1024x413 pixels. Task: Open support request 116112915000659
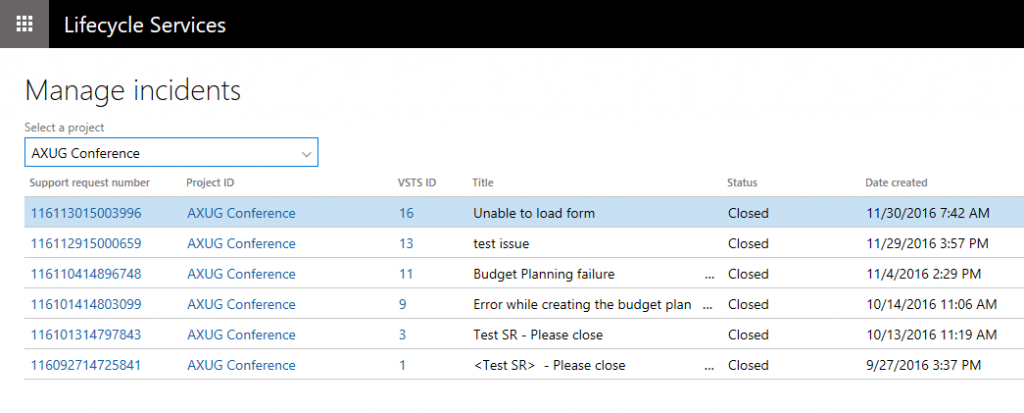85,243
